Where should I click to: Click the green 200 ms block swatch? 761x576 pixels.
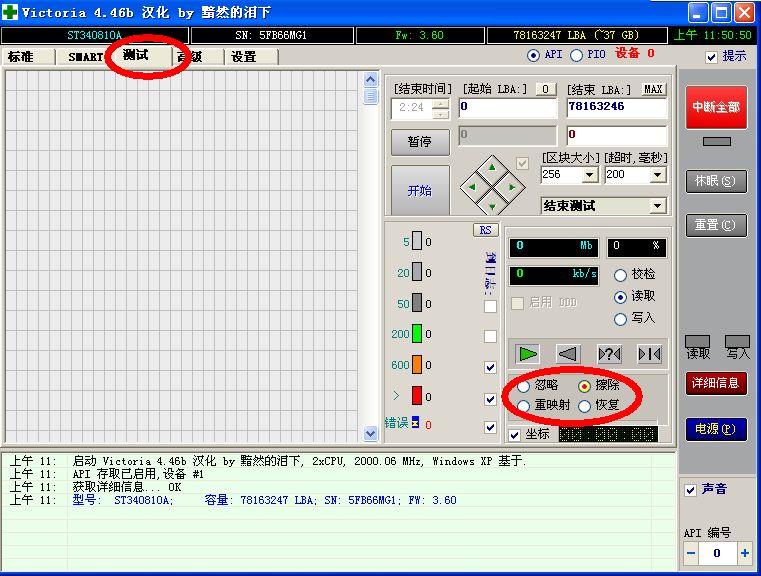(416, 333)
